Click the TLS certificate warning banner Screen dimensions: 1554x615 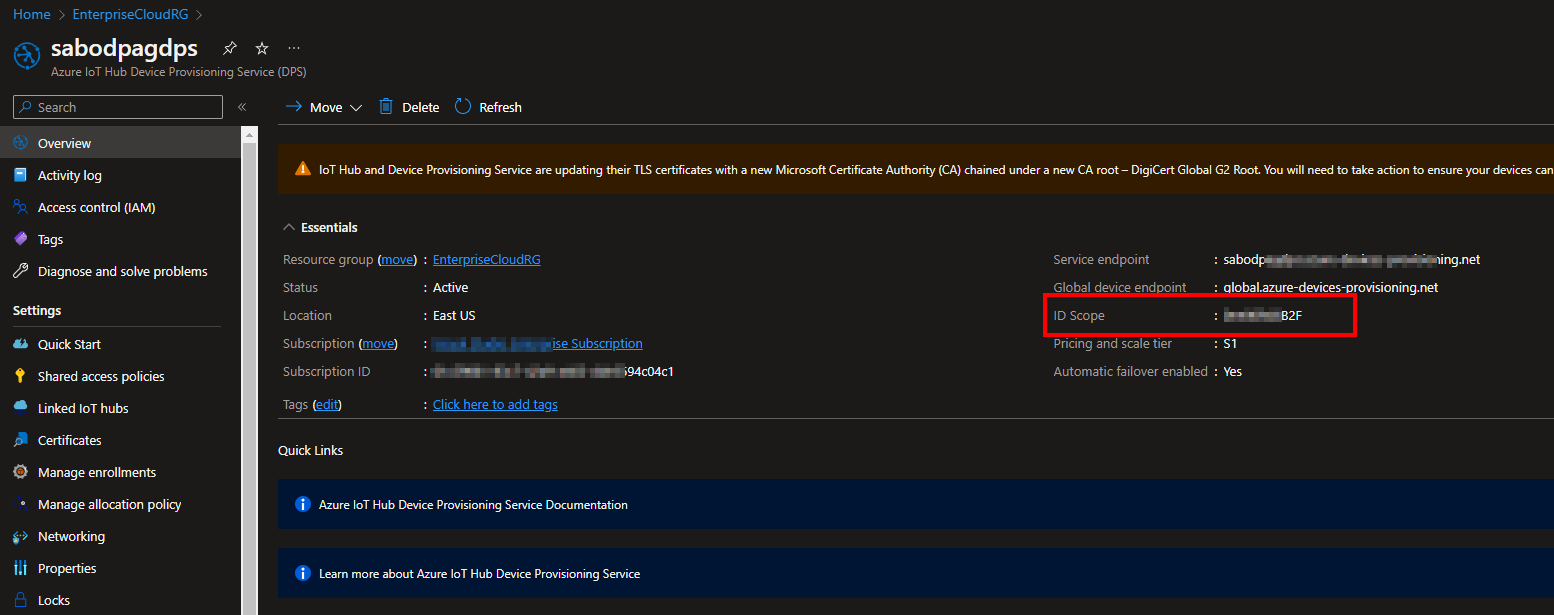pos(915,169)
